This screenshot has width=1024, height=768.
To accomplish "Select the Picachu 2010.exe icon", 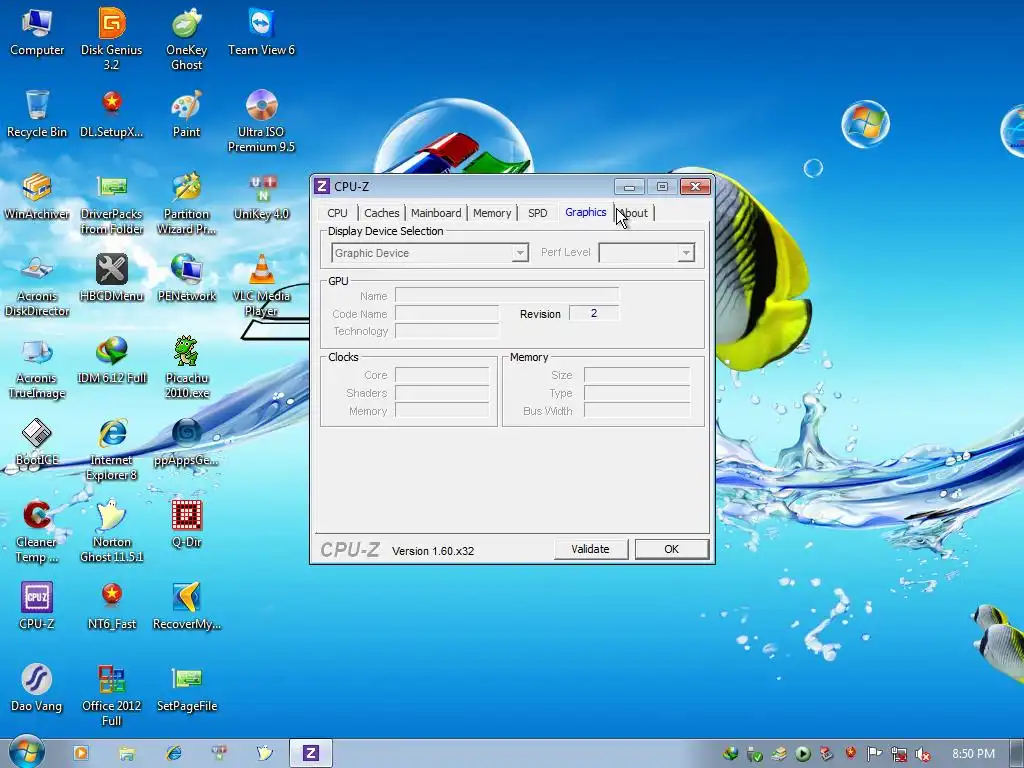I will click(187, 367).
